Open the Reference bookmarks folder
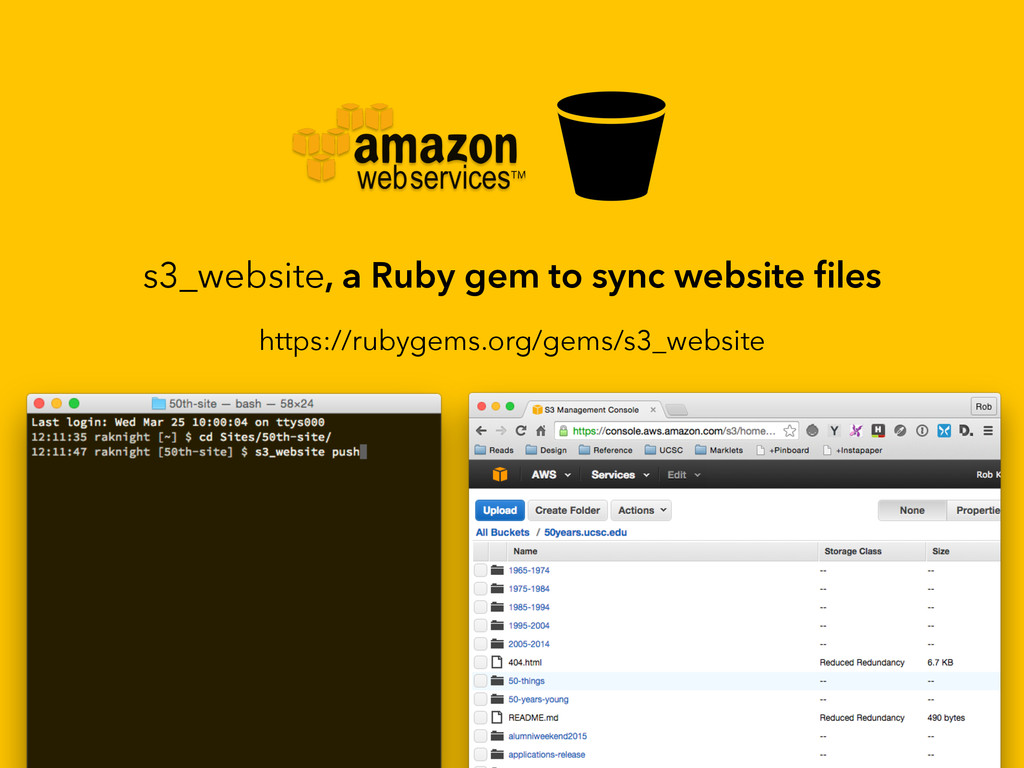The height and width of the screenshot is (768, 1024). click(x=606, y=450)
